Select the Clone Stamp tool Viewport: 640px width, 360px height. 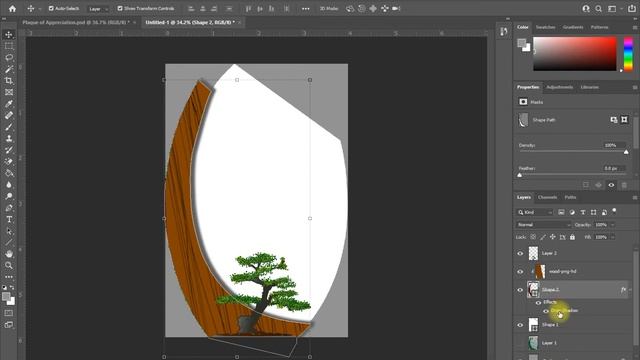point(9,138)
